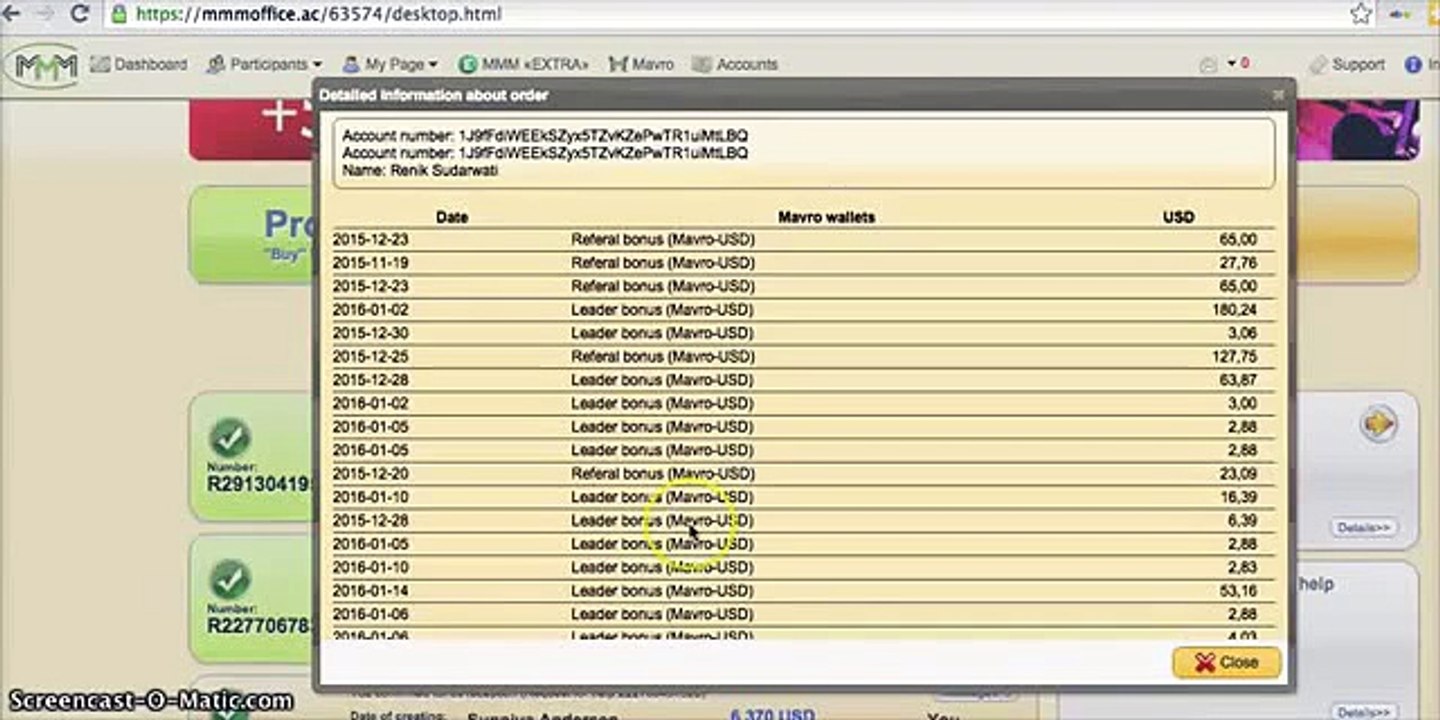The width and height of the screenshot is (1440, 720).
Task: Select the date cell "2015-12-25"
Action: pyautogui.click(x=370, y=356)
